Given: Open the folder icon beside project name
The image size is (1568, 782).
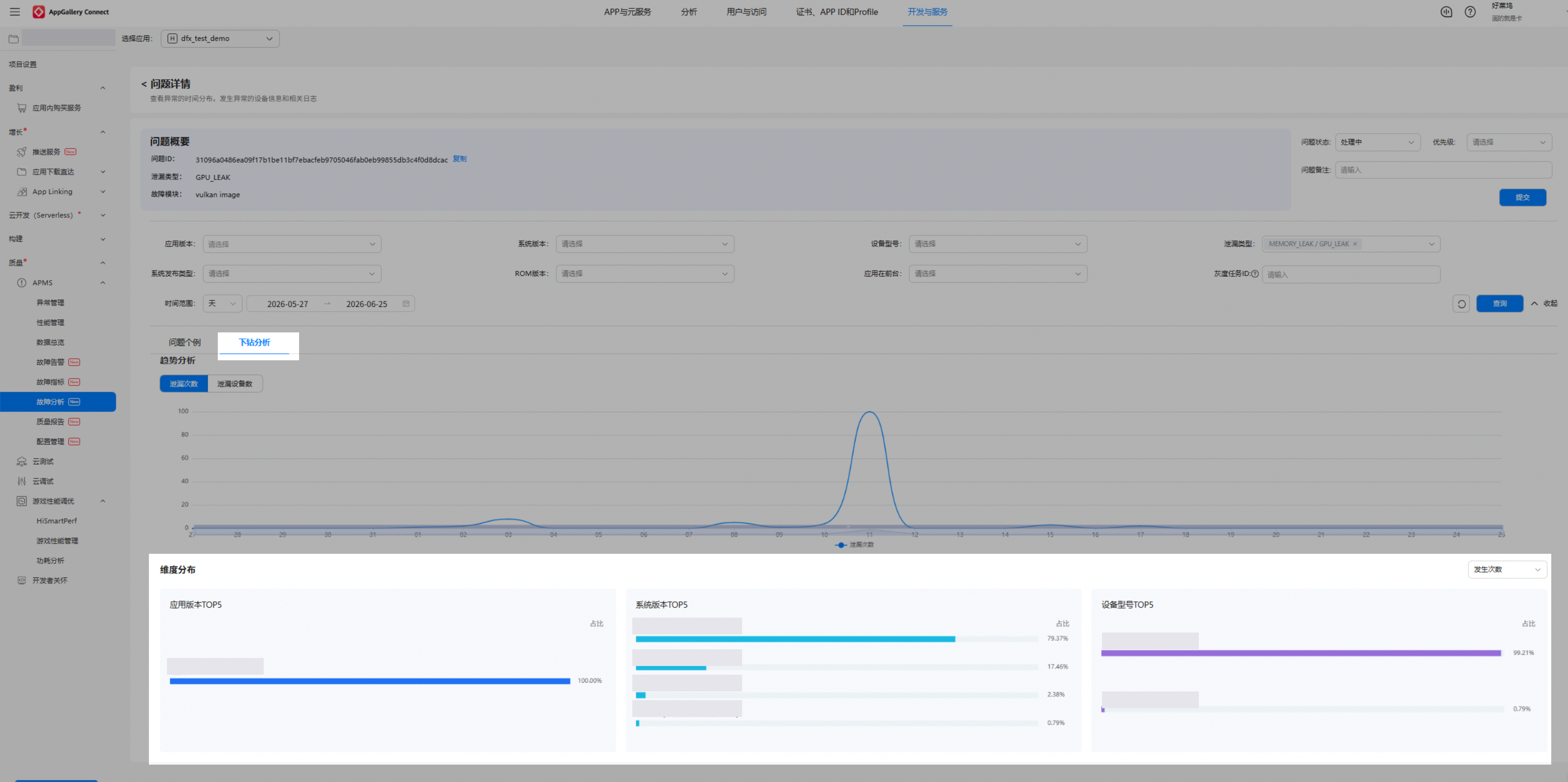Looking at the screenshot, I should tap(13, 39).
